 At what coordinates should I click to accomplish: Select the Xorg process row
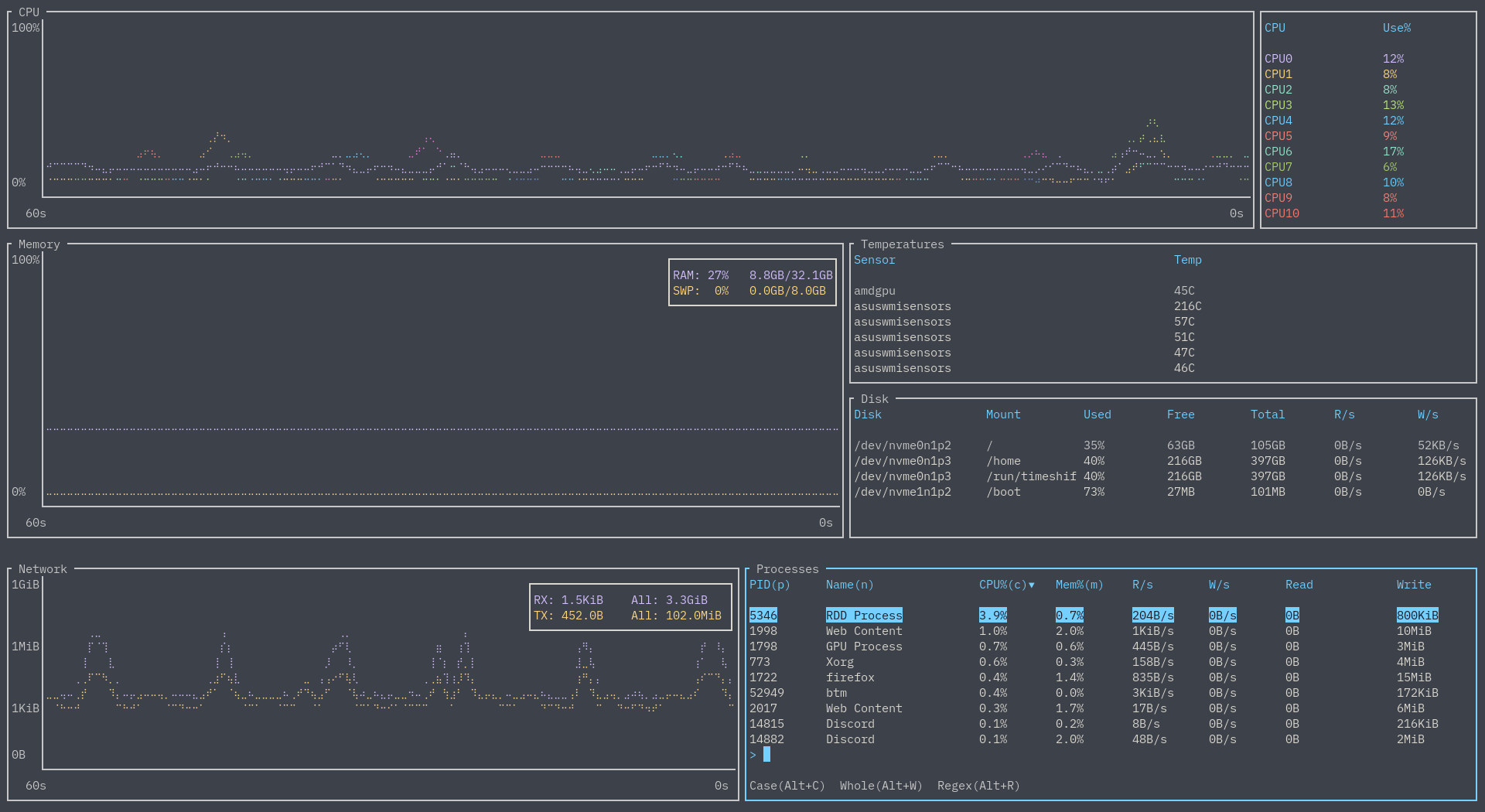(1111, 662)
